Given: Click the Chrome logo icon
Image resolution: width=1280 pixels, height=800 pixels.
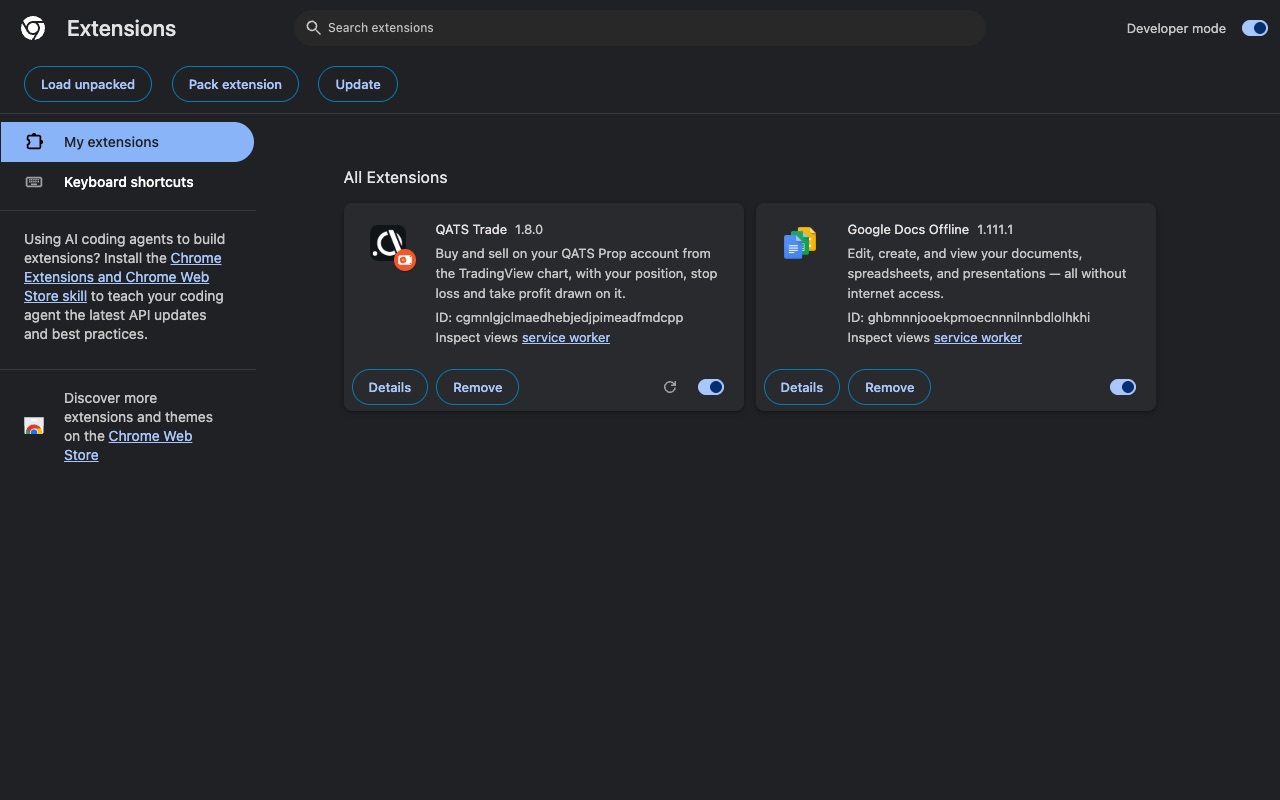Looking at the screenshot, I should click(33, 28).
